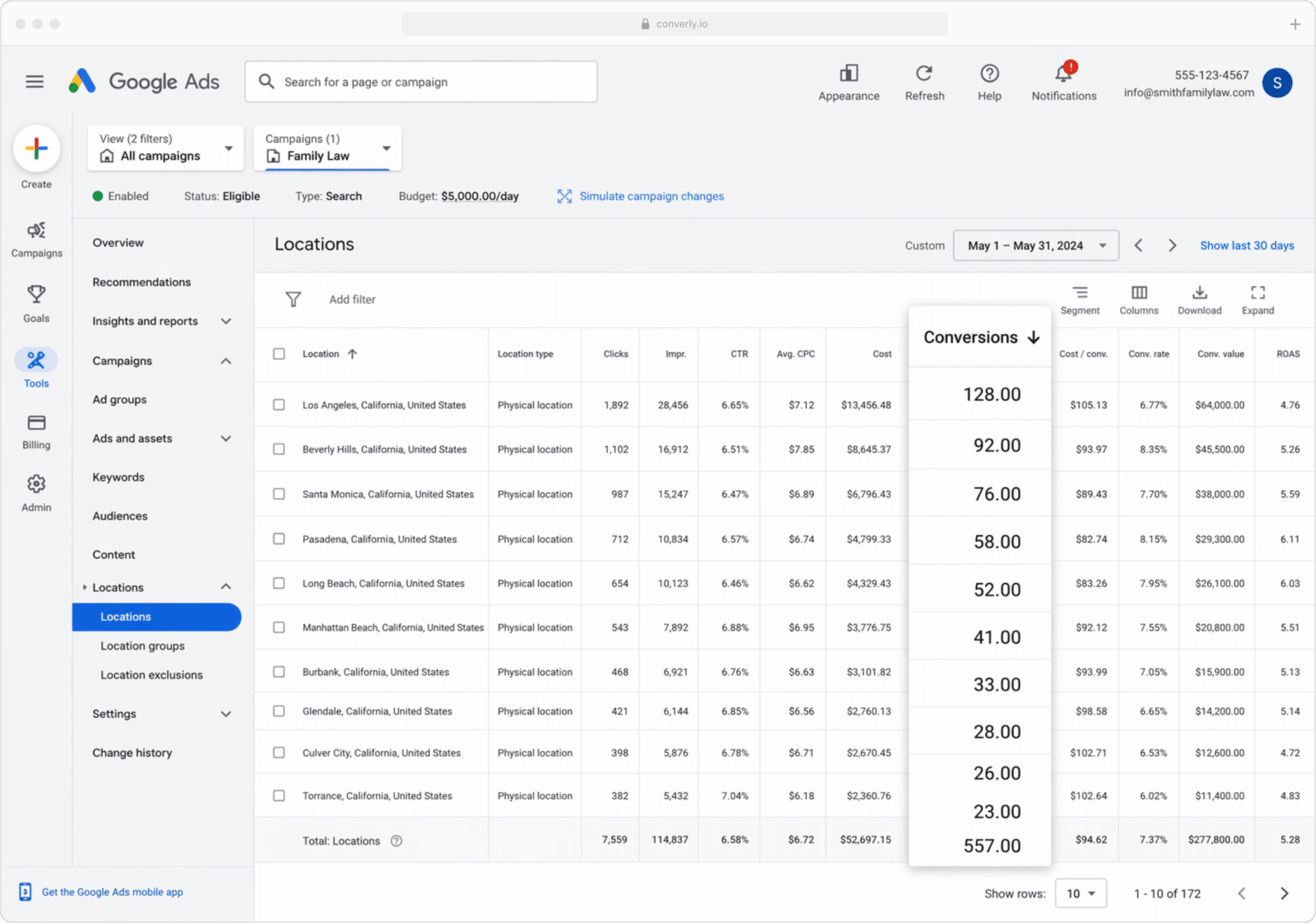Select the Pasadena row checkbox
Image resolution: width=1316 pixels, height=923 pixels.
279,539
